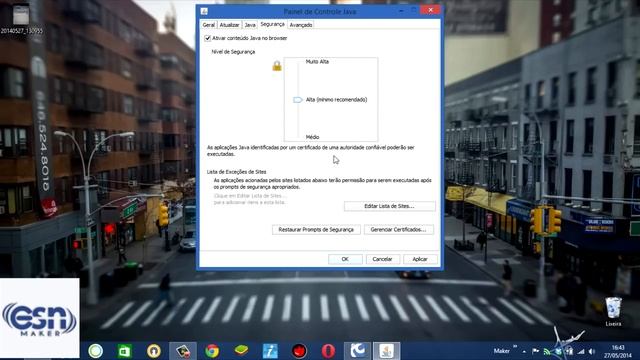This screenshot has height=360, width=640.
Task: Click the Java icon in the title bar
Action: pyautogui.click(x=204, y=11)
